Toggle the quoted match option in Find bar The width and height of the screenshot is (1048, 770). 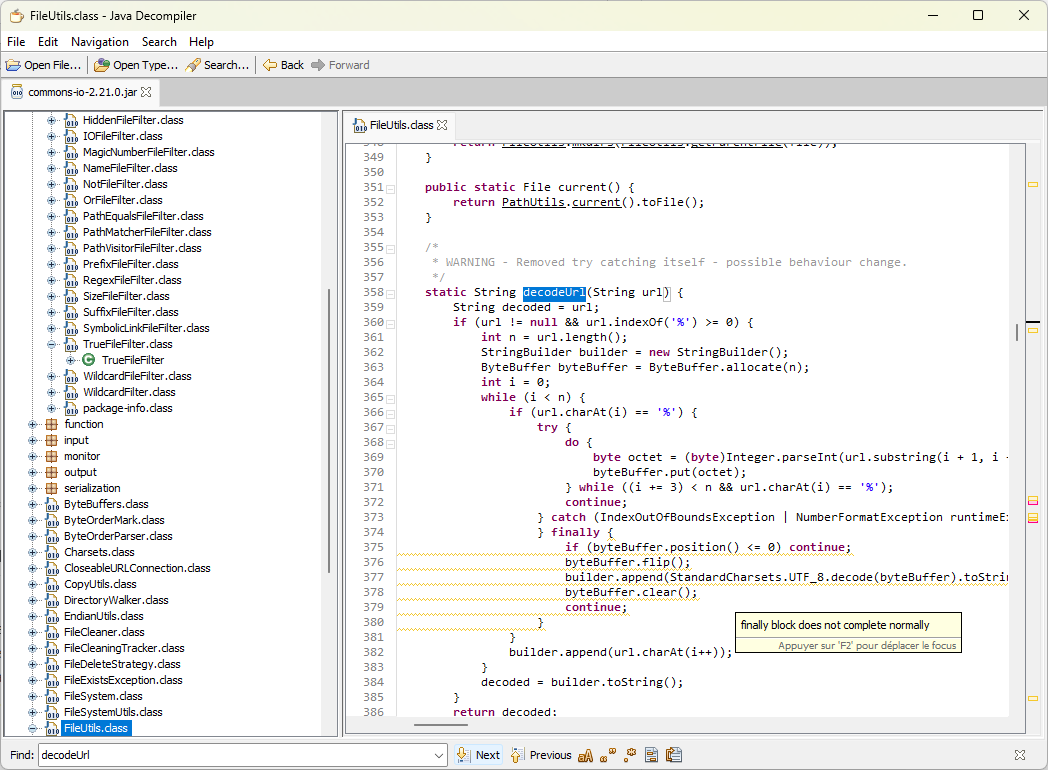(608, 755)
